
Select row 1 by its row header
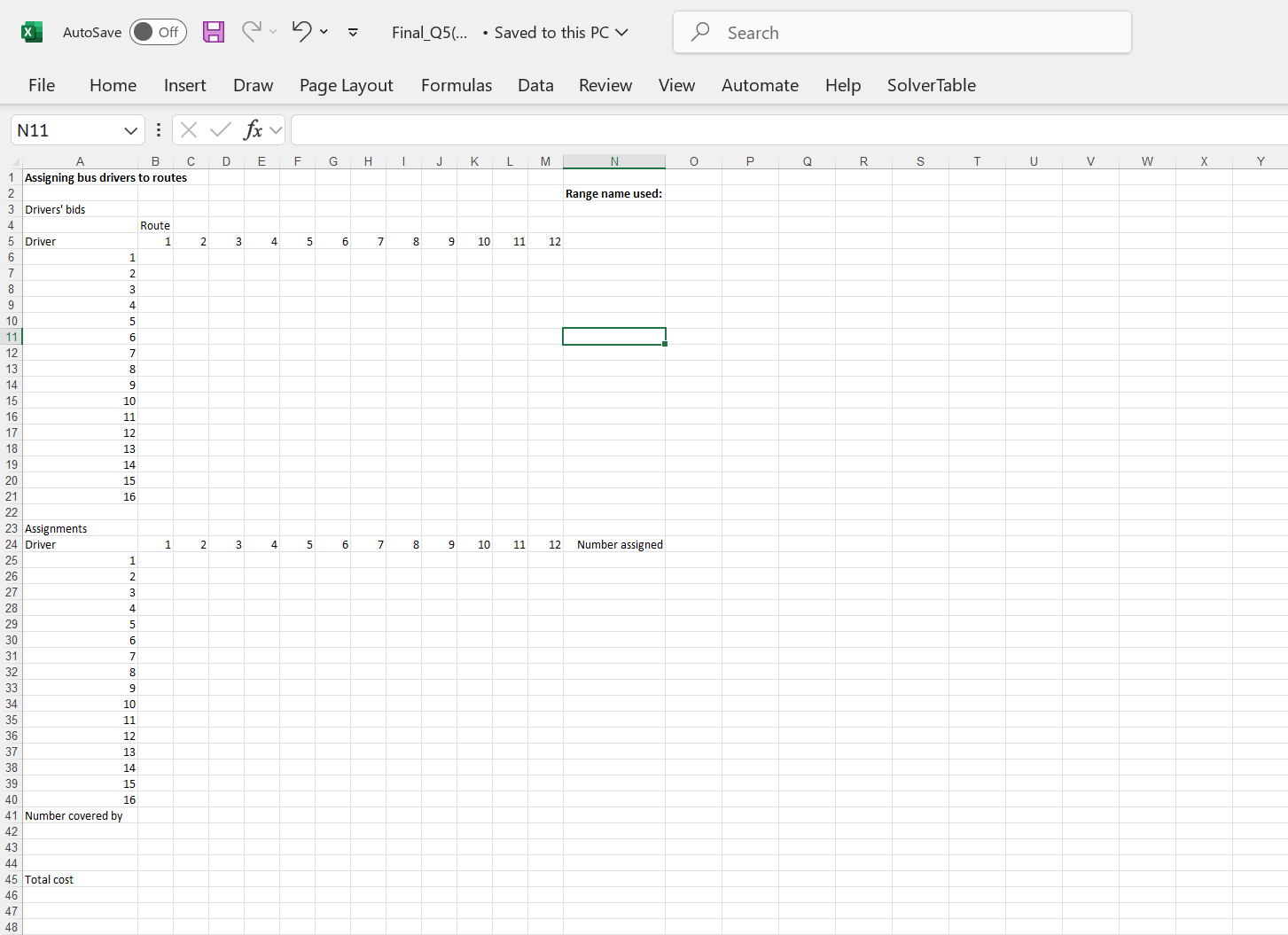point(12,177)
